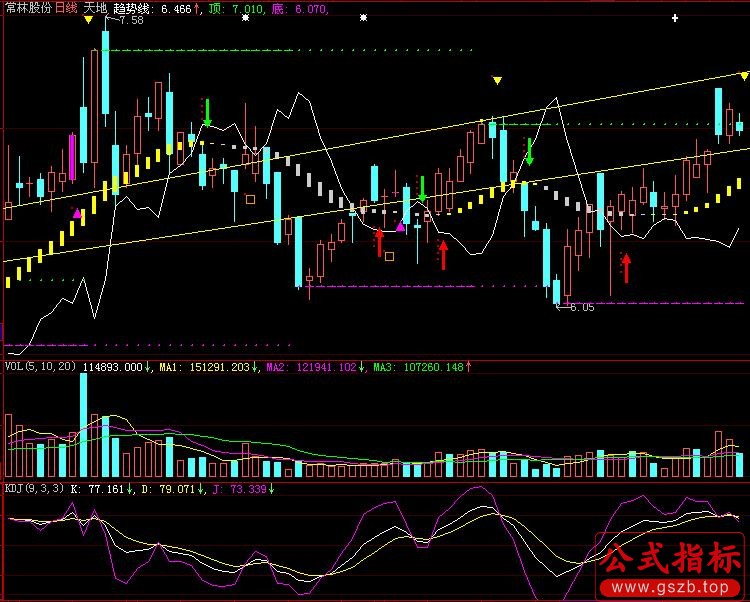
Task: Click the yellow triangle marker near top-left
Action: tap(88, 20)
